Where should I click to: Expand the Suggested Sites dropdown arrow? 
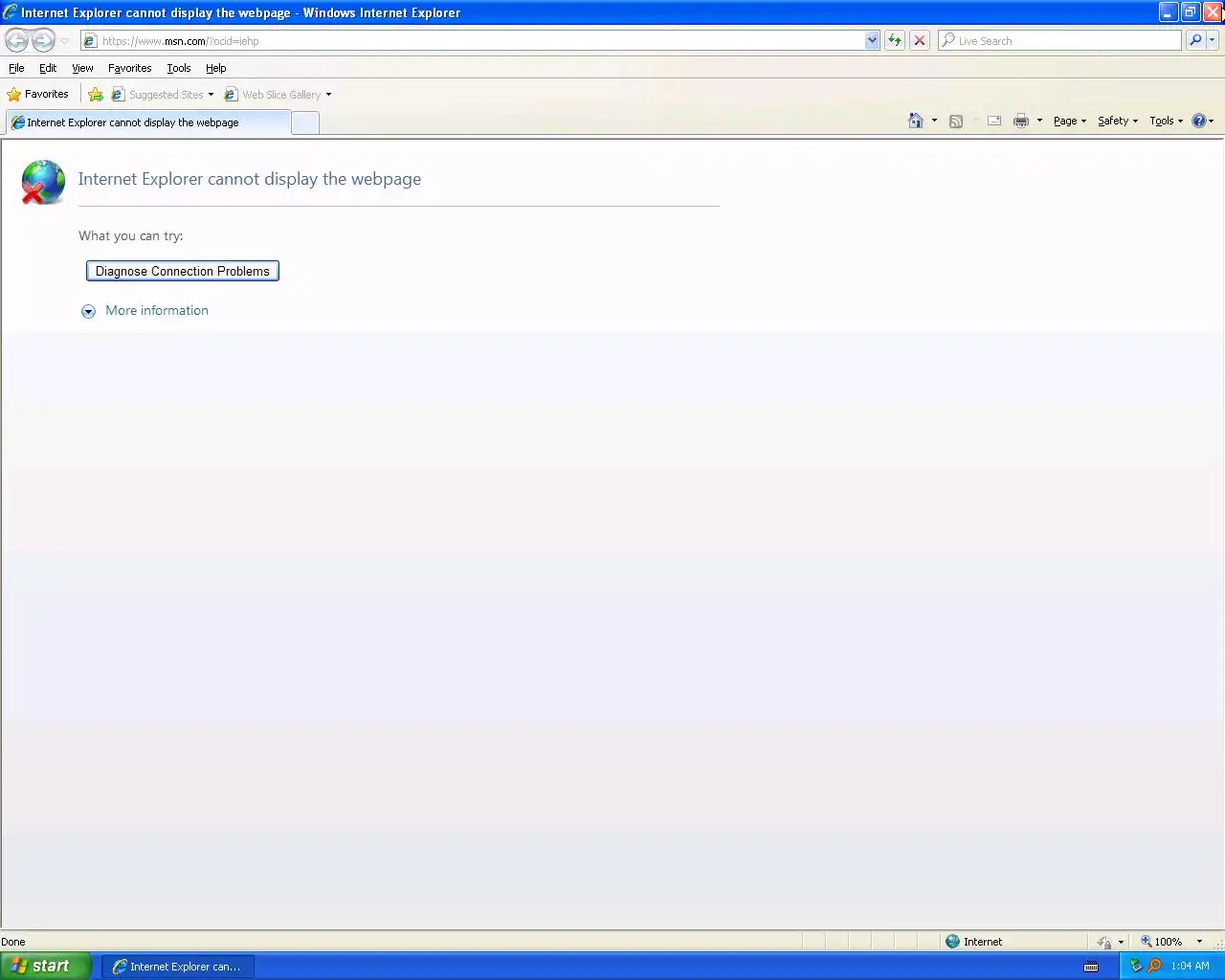click(x=211, y=95)
